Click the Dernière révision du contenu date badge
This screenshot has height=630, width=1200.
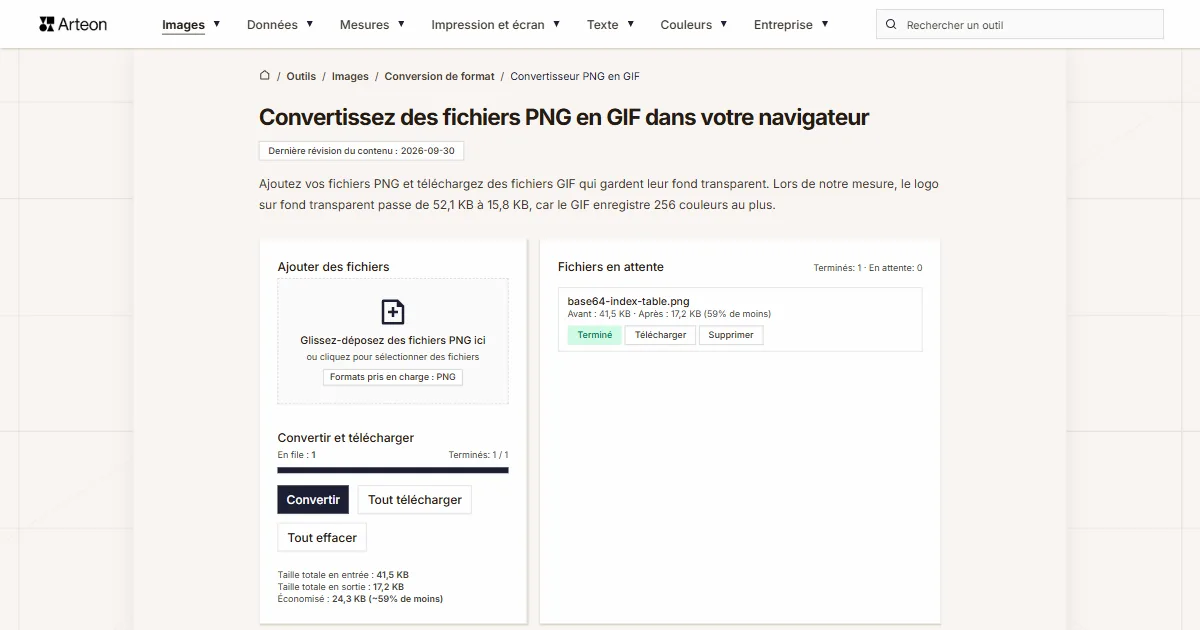361,151
